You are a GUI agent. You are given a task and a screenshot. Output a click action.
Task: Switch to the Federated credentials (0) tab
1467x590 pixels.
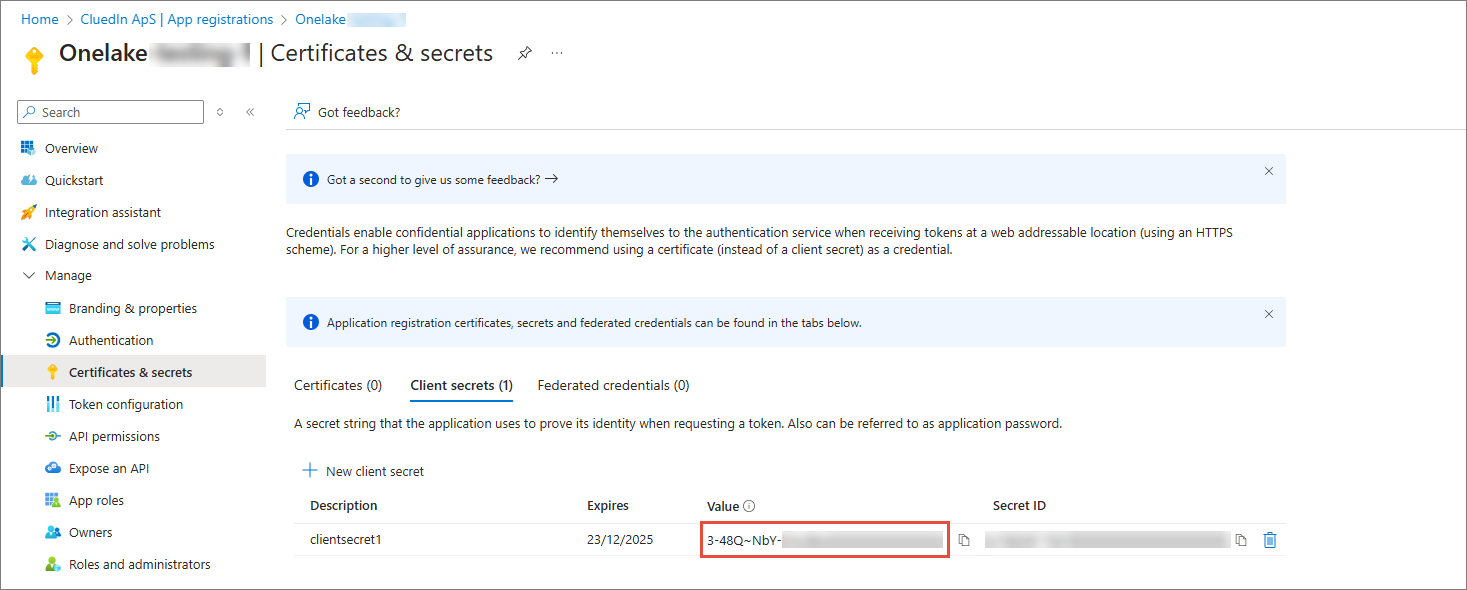(x=613, y=385)
